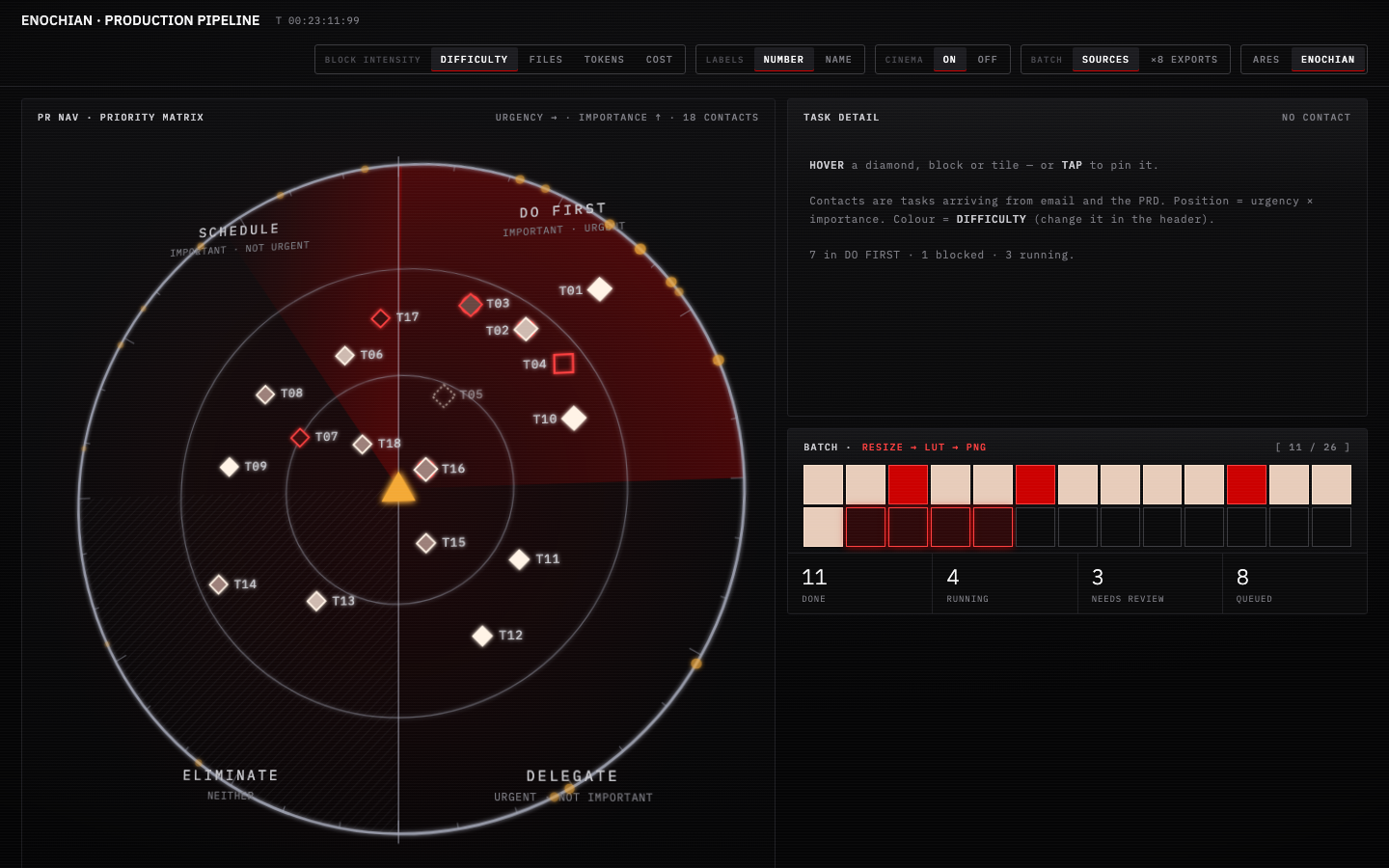Image resolution: width=1389 pixels, height=868 pixels.
Task: Click the T14 task diamond
Action: [x=219, y=584]
